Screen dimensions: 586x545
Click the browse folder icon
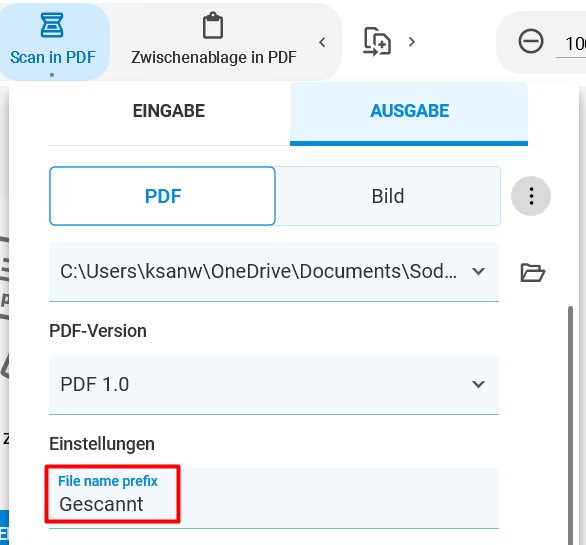(533, 272)
